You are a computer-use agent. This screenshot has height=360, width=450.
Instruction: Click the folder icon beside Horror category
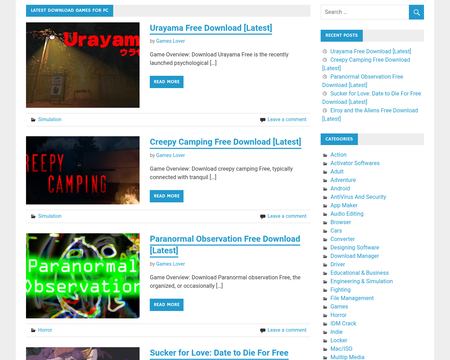tap(325, 316)
